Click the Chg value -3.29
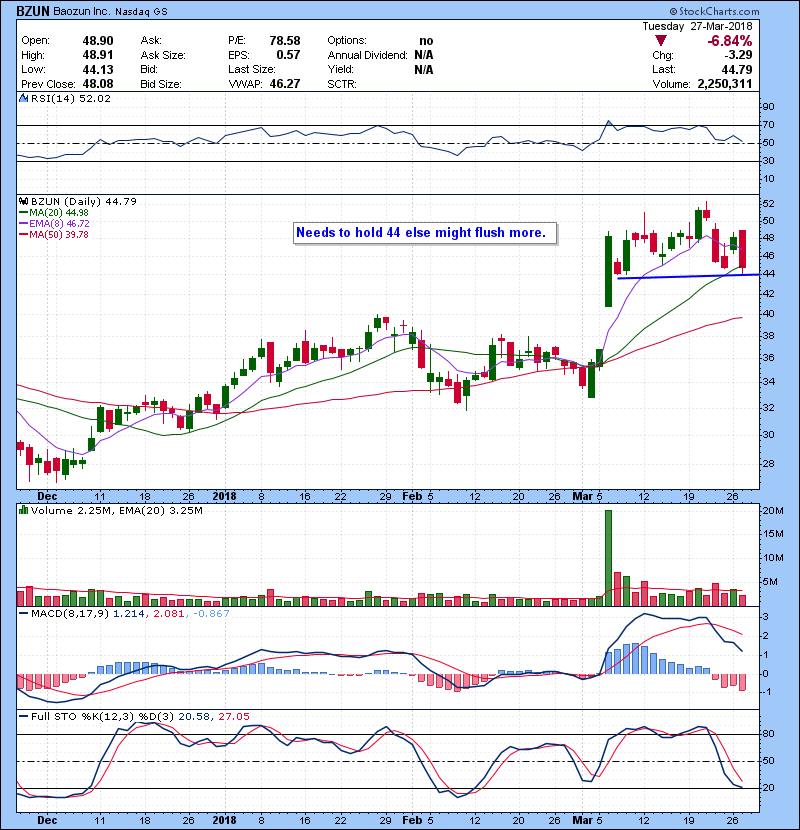This screenshot has height=830, width=800. point(739,55)
